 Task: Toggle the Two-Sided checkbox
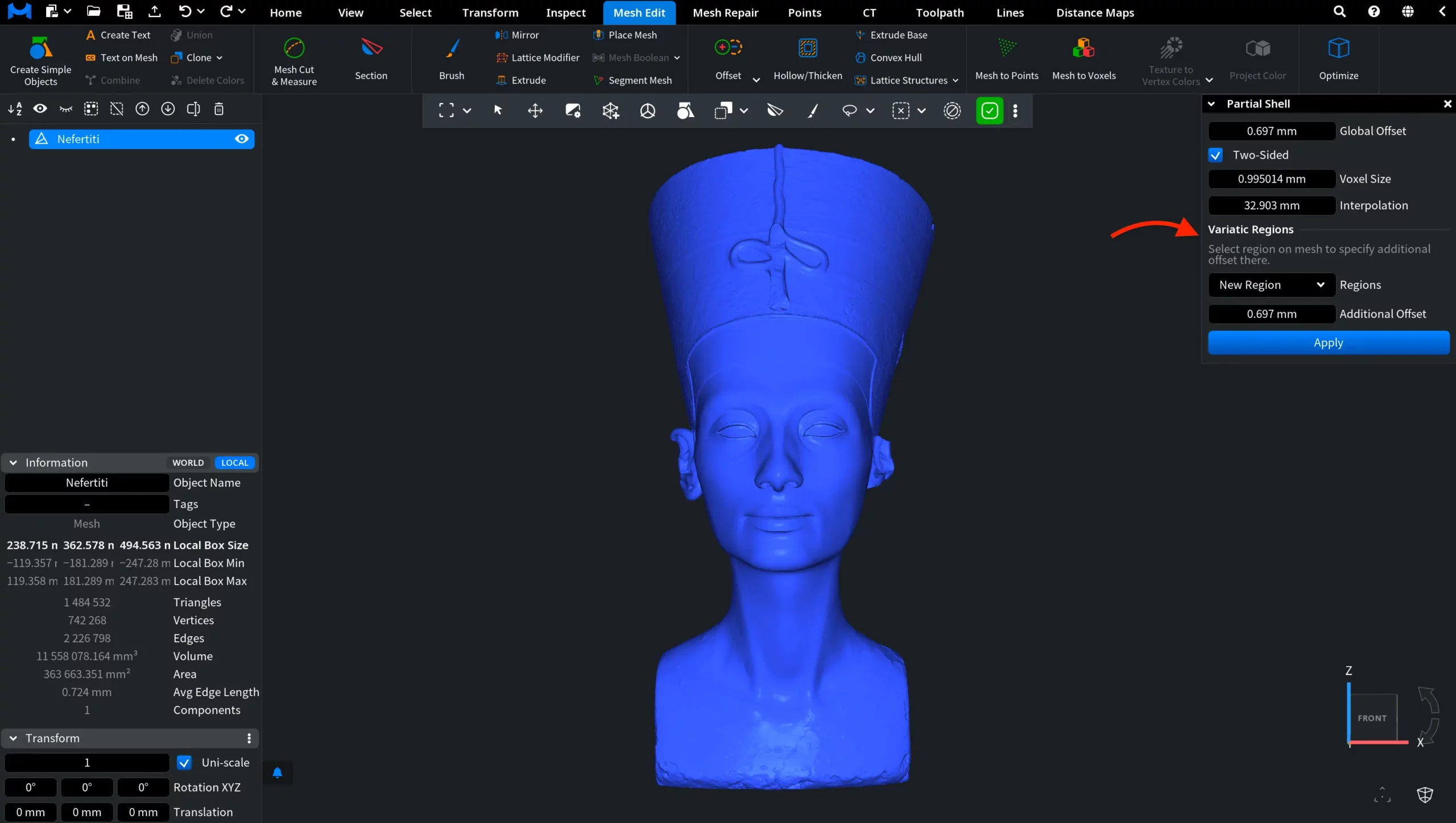pyautogui.click(x=1215, y=155)
